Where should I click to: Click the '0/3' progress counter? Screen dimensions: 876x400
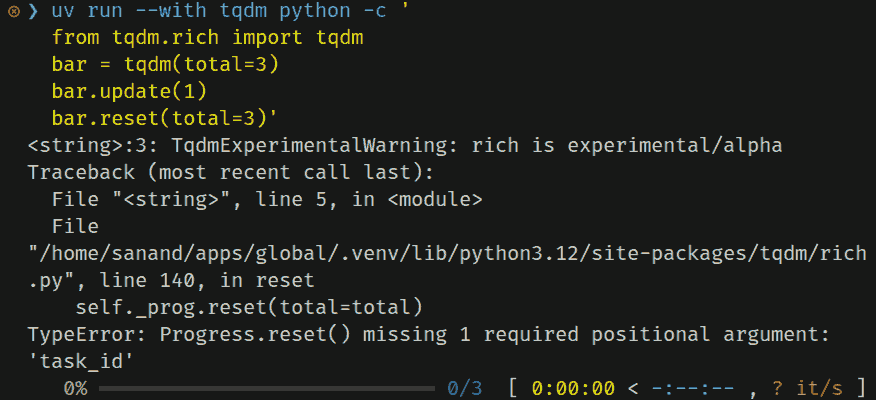[x=465, y=386]
